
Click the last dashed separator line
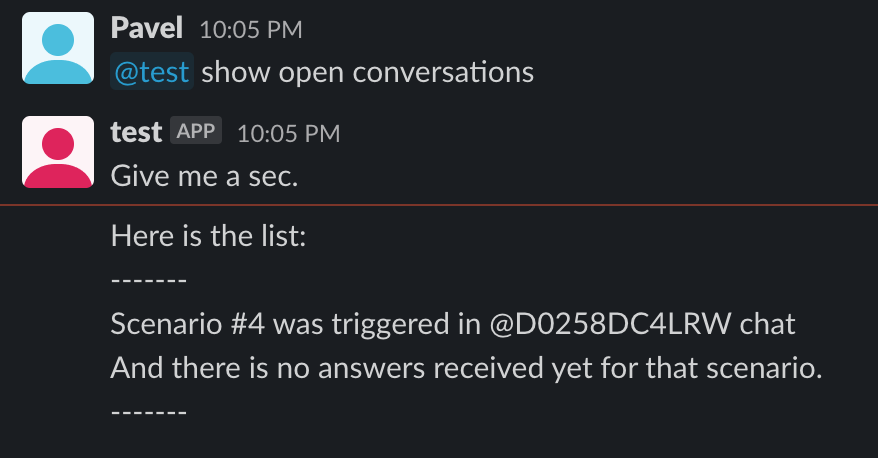pyautogui.click(x=149, y=412)
